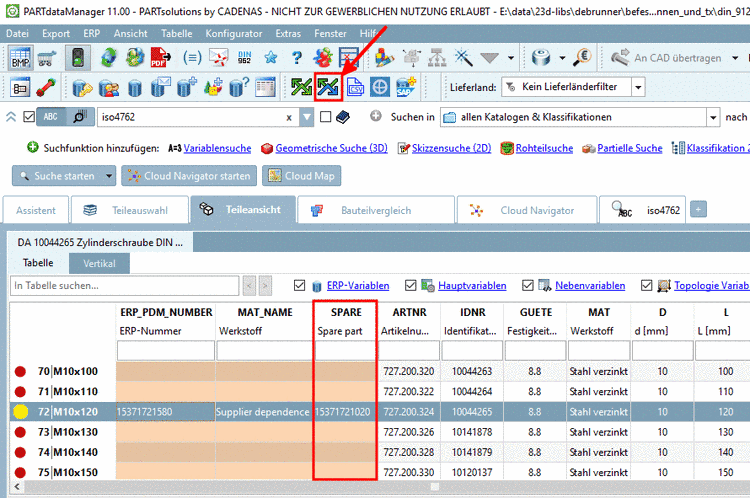Image resolution: width=750 pixels, height=498 pixels.
Task: Uncheck the Nebenvariablen checkbox
Action: (x=530, y=286)
